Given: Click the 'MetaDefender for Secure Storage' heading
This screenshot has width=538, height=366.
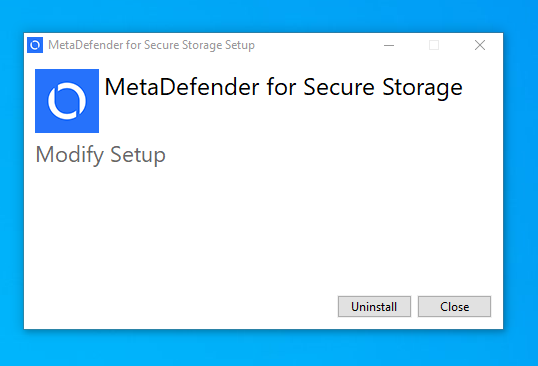Looking at the screenshot, I should [283, 87].
